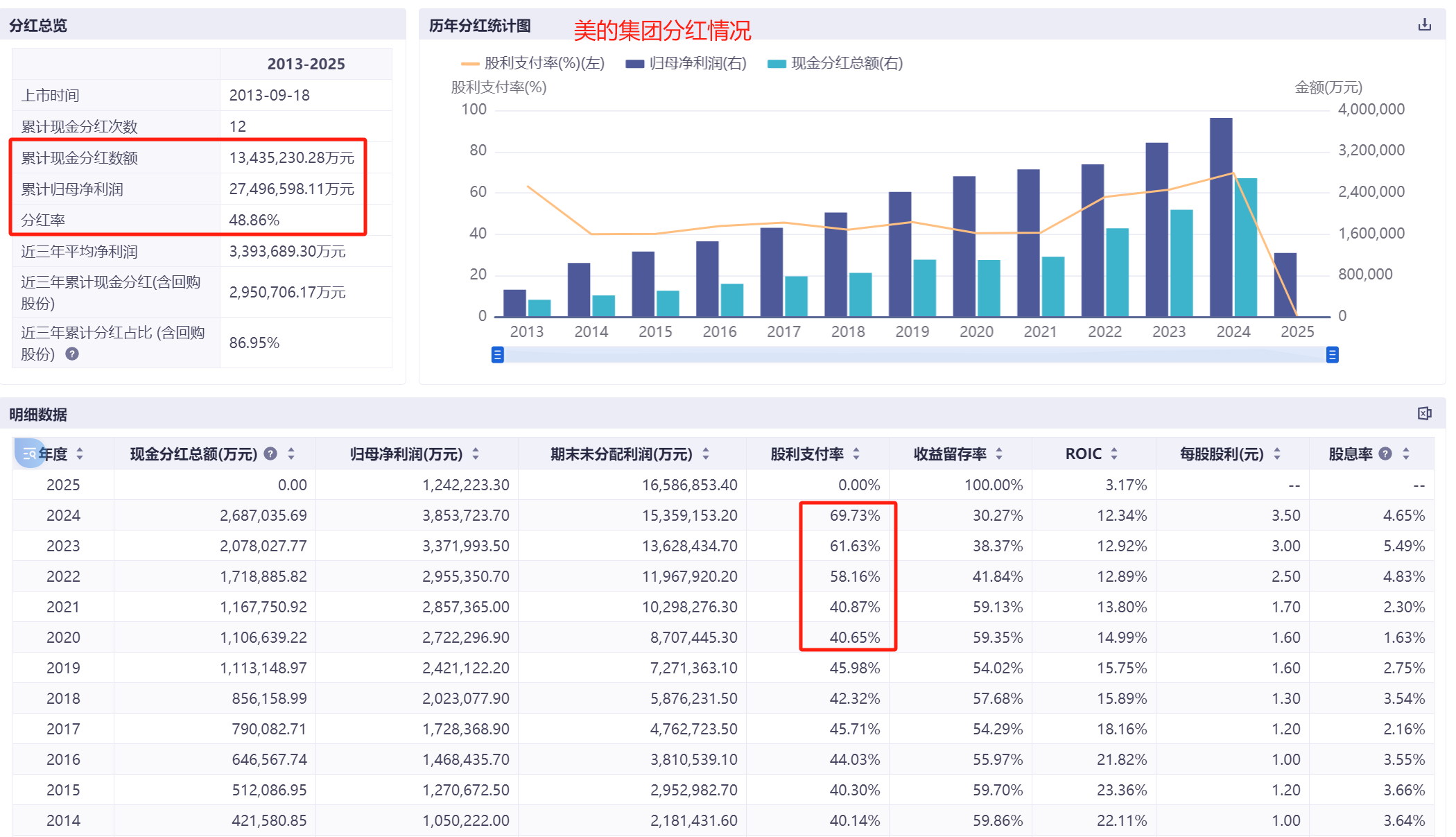Toggle 股利支付率 line series in legend
This screenshot has width=1456, height=837.
(x=532, y=63)
